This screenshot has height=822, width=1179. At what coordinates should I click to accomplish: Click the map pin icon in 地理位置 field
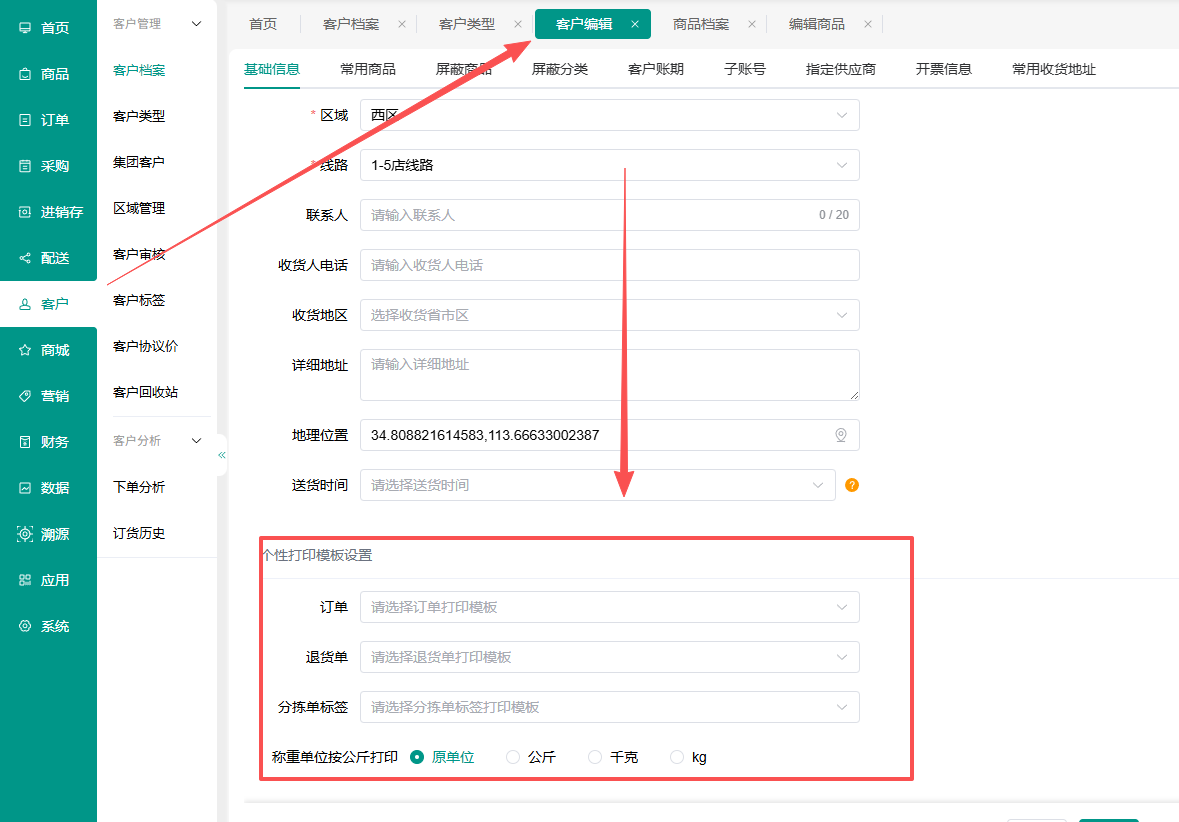coord(841,435)
